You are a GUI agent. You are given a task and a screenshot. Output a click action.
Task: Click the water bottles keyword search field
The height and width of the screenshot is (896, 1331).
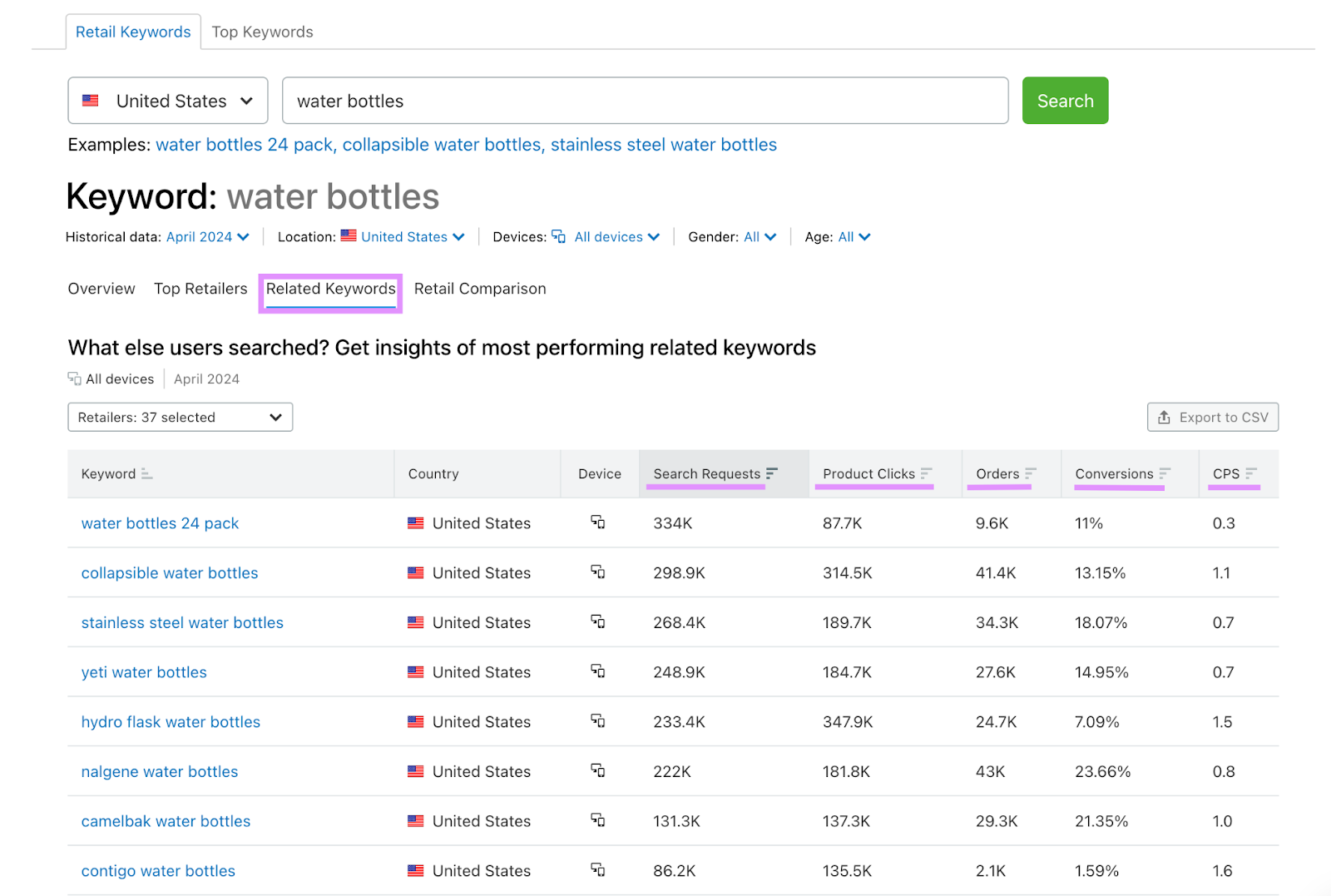[645, 101]
